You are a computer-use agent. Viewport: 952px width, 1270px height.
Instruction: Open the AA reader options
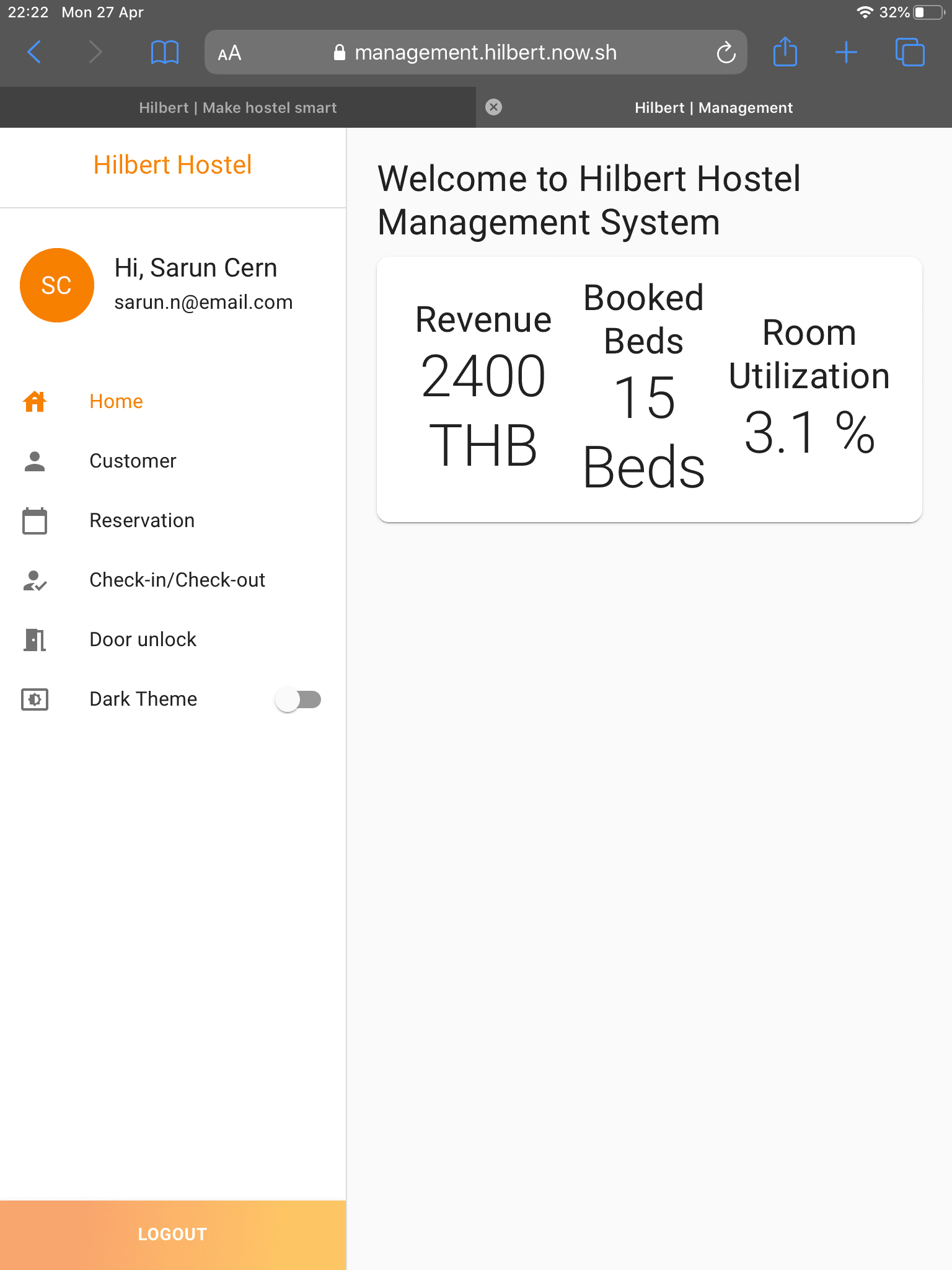click(x=229, y=53)
